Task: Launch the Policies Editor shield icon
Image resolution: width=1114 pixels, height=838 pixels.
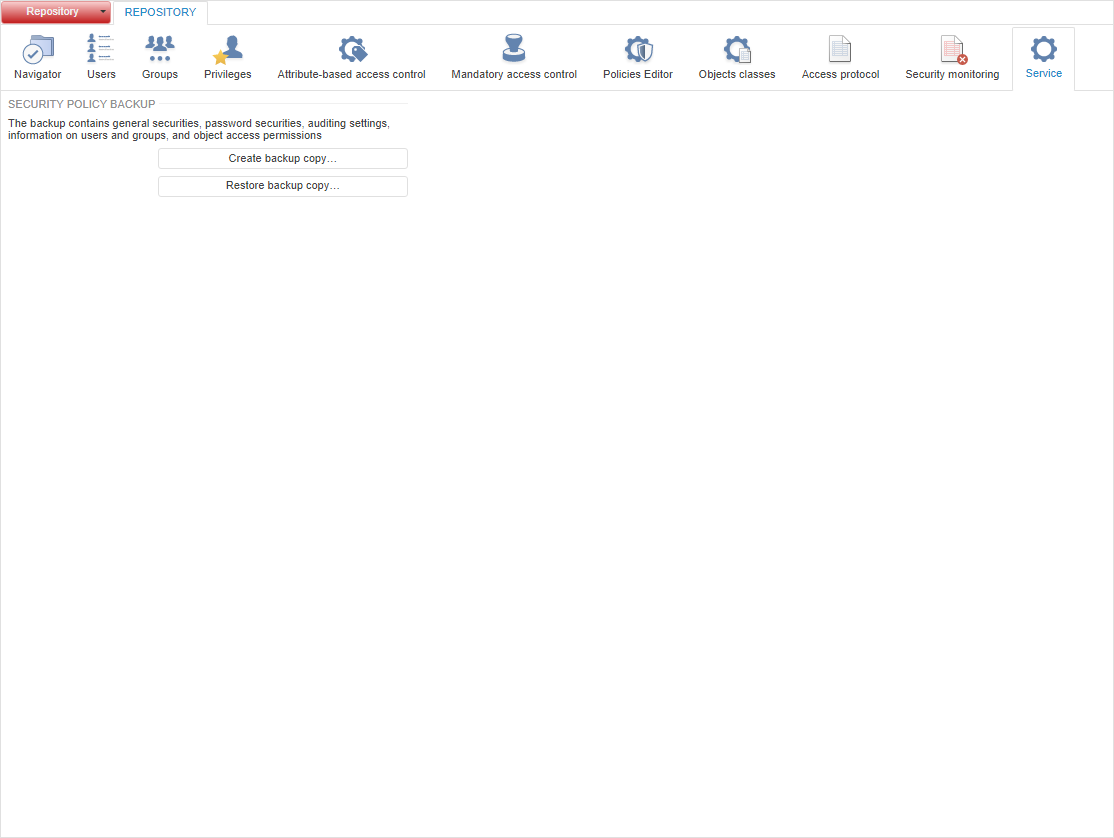Action: pos(638,49)
